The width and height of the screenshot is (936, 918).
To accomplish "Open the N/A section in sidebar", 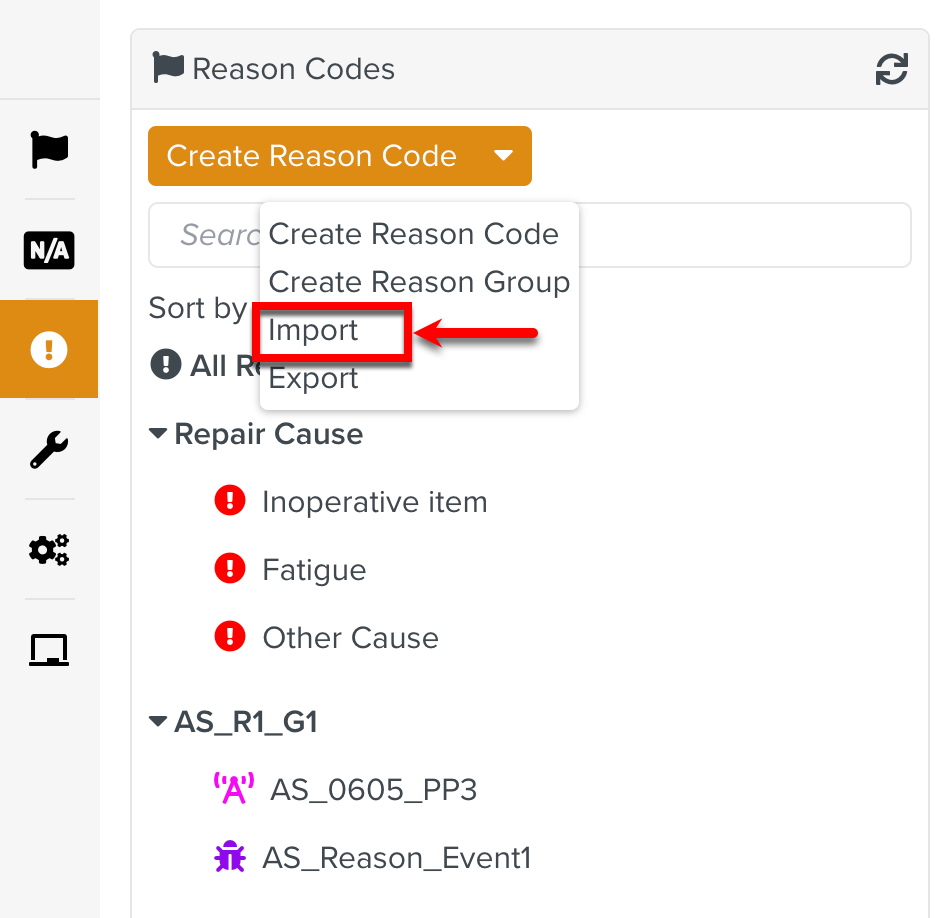I will (49, 250).
